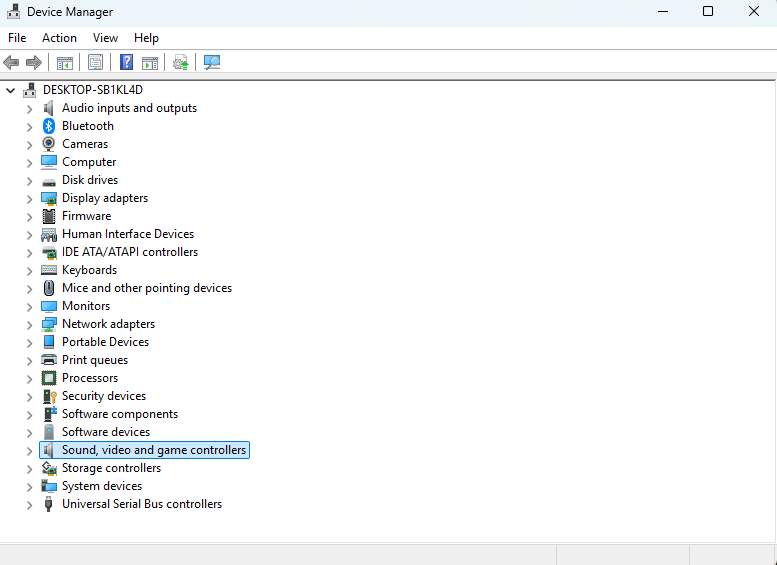
Task: Click the Back arrow toolbar icon
Action: point(11,62)
